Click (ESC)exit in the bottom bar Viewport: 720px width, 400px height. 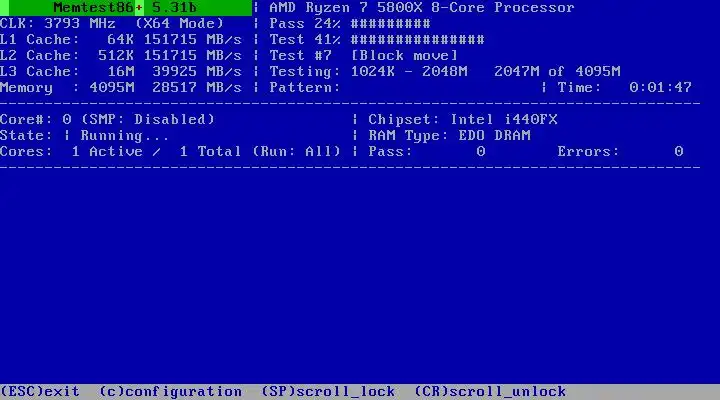(x=40, y=392)
